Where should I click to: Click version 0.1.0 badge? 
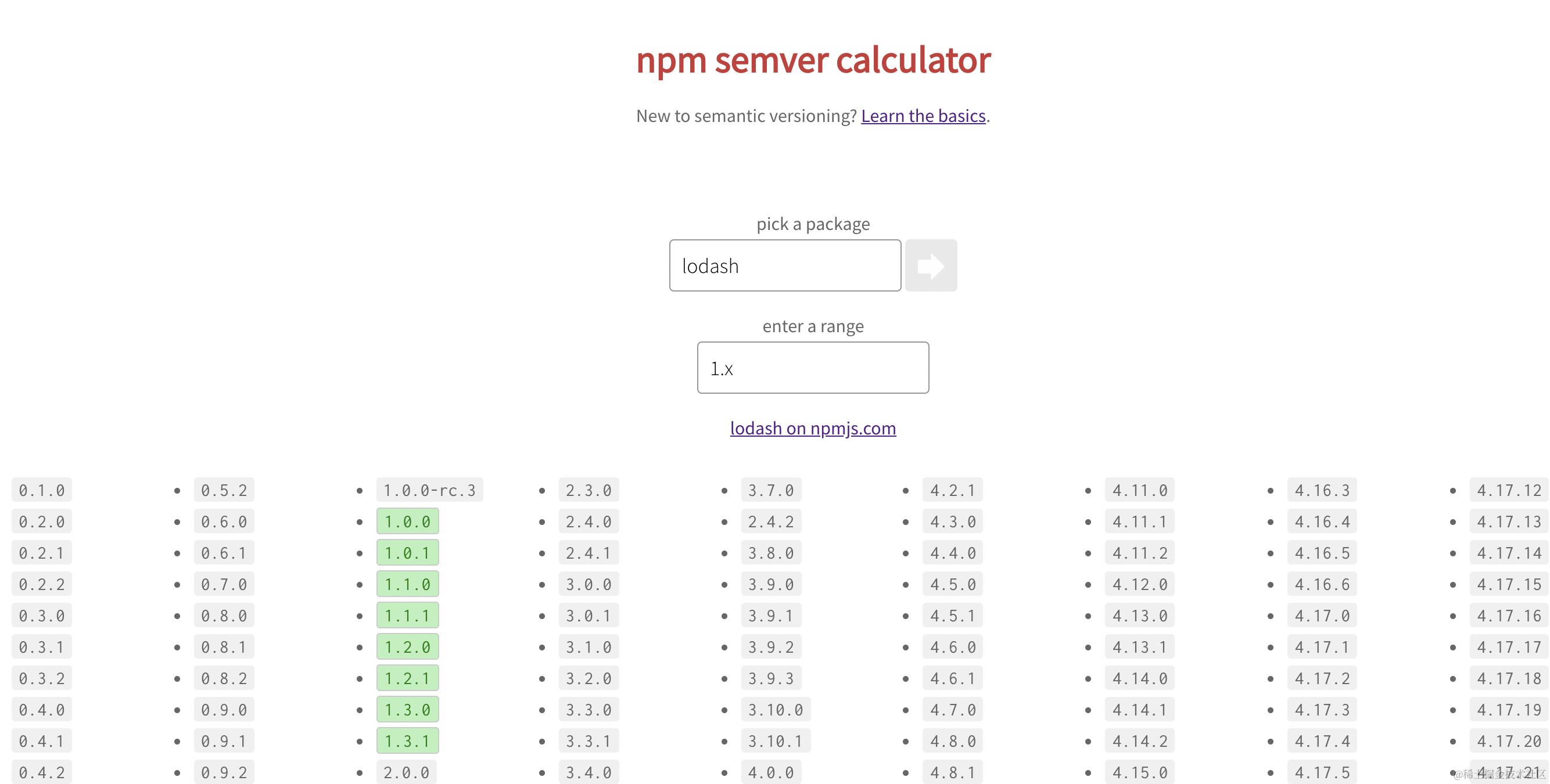pos(41,490)
